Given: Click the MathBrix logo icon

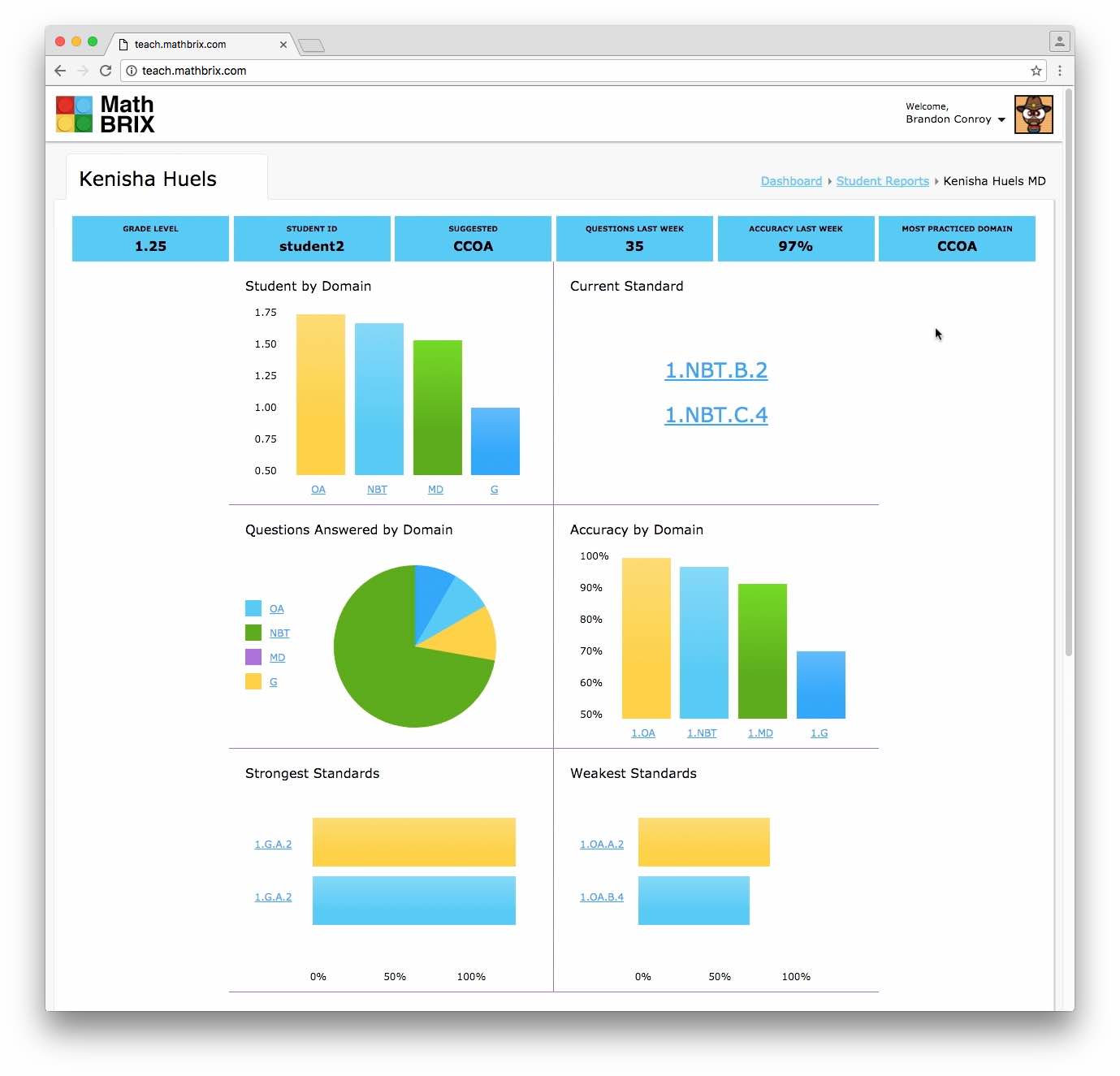Looking at the screenshot, I should [74, 115].
